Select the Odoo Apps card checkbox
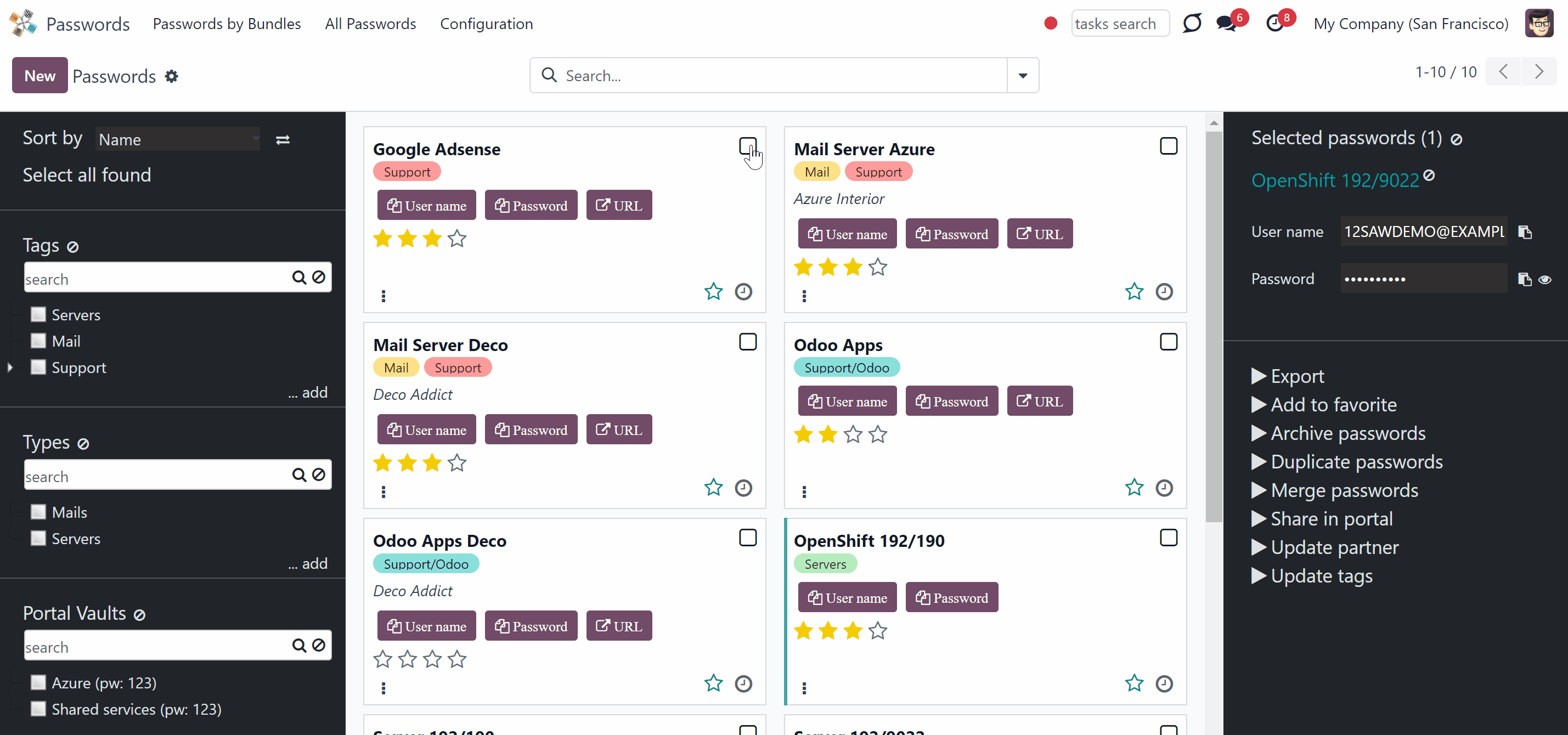Screen dimensions: 1568x735 tap(1168, 342)
